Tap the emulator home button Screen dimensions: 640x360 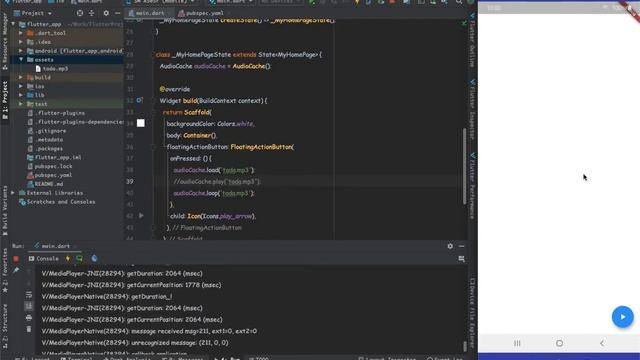559,343
